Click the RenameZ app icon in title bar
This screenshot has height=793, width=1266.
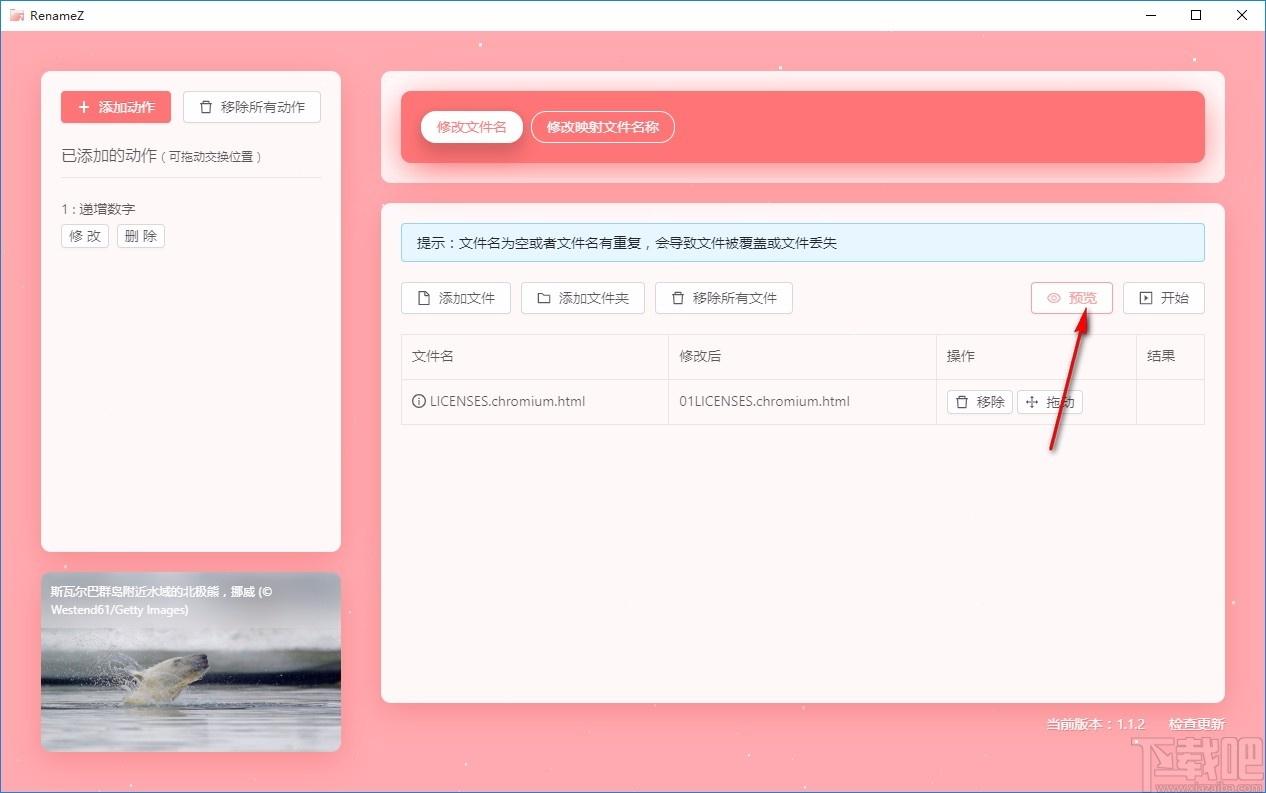pyautogui.click(x=17, y=15)
